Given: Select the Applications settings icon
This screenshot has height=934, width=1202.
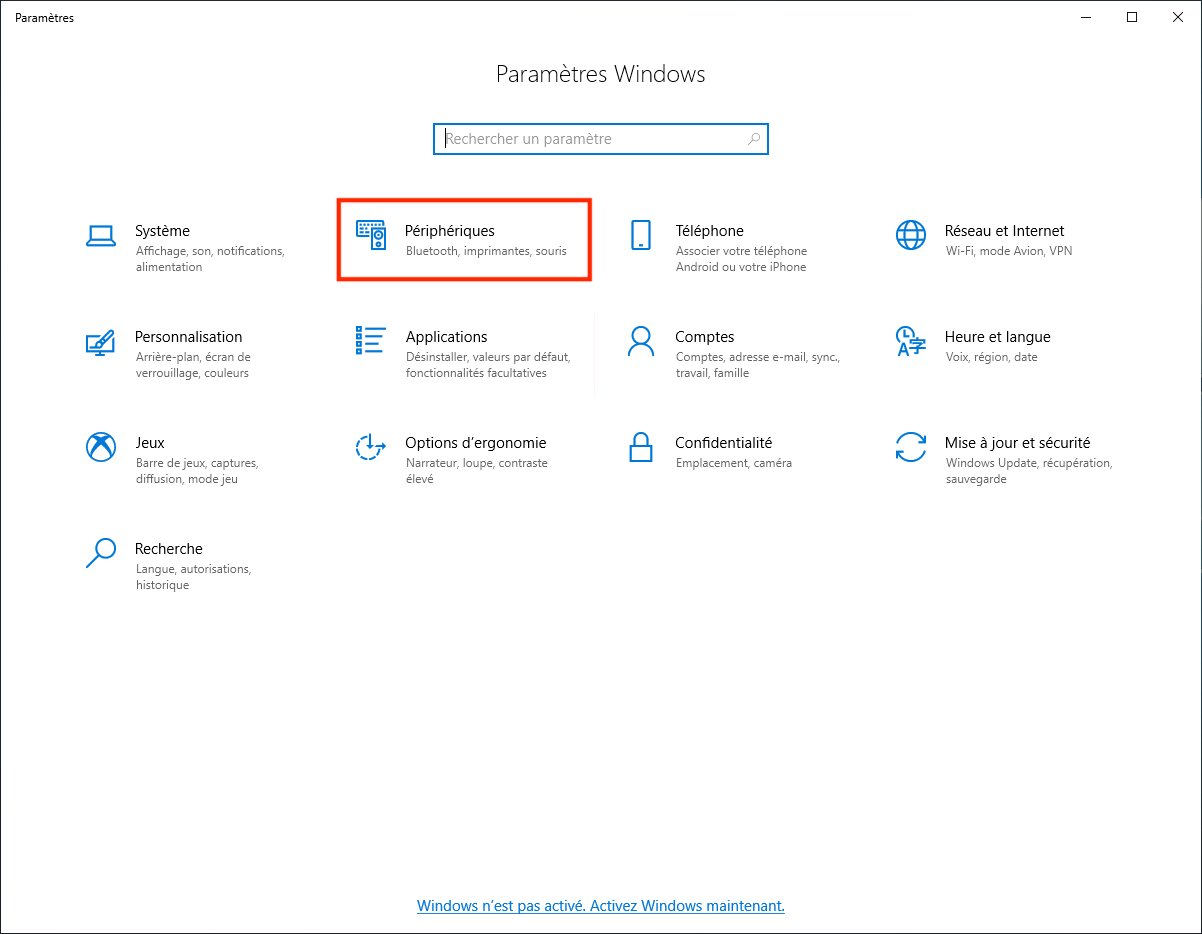Looking at the screenshot, I should pos(369,342).
